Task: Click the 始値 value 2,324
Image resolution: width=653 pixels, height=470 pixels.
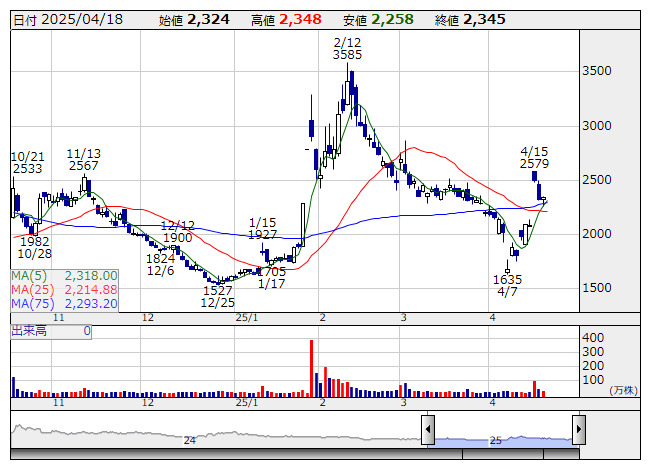Action: click(x=208, y=19)
